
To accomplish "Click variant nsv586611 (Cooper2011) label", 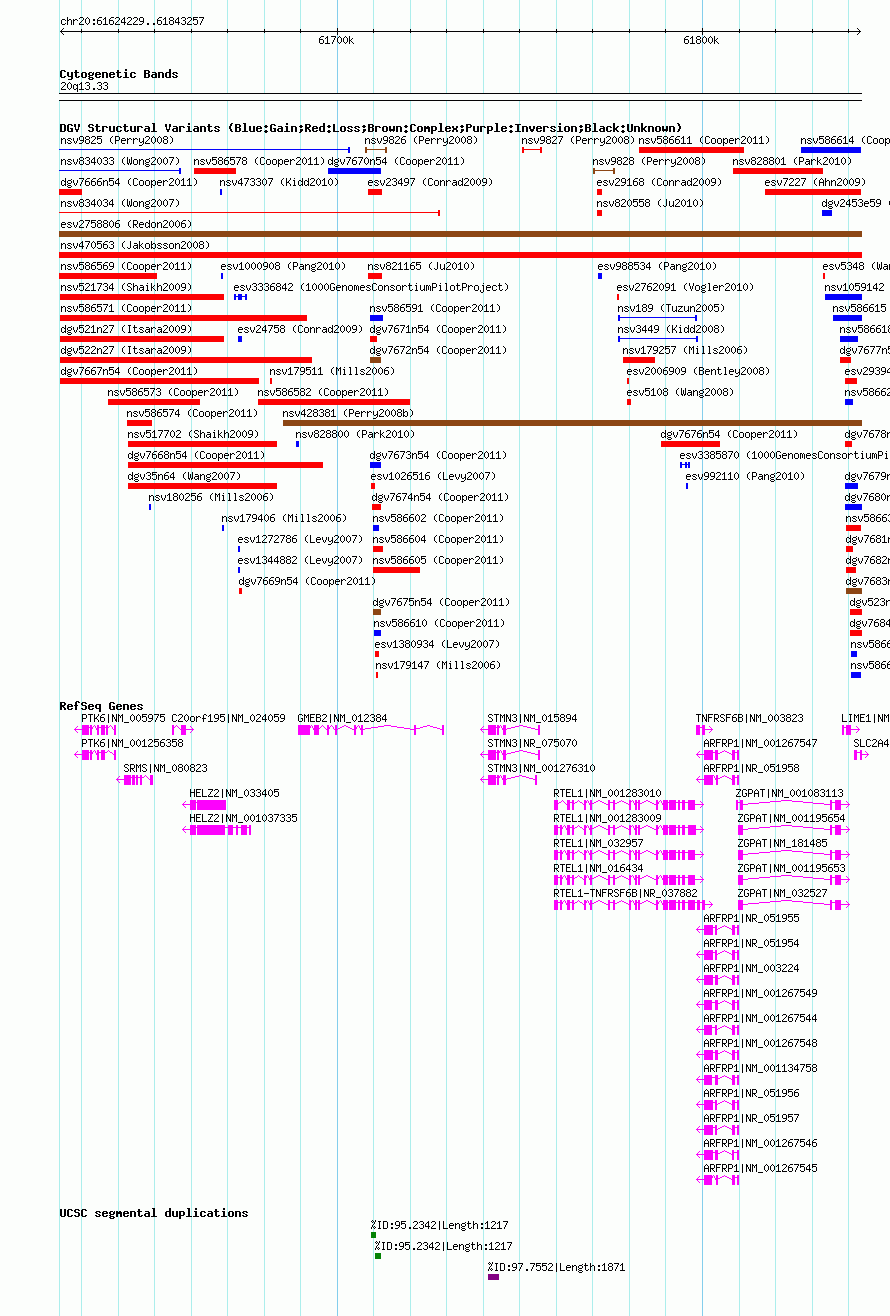I will 704,141.
